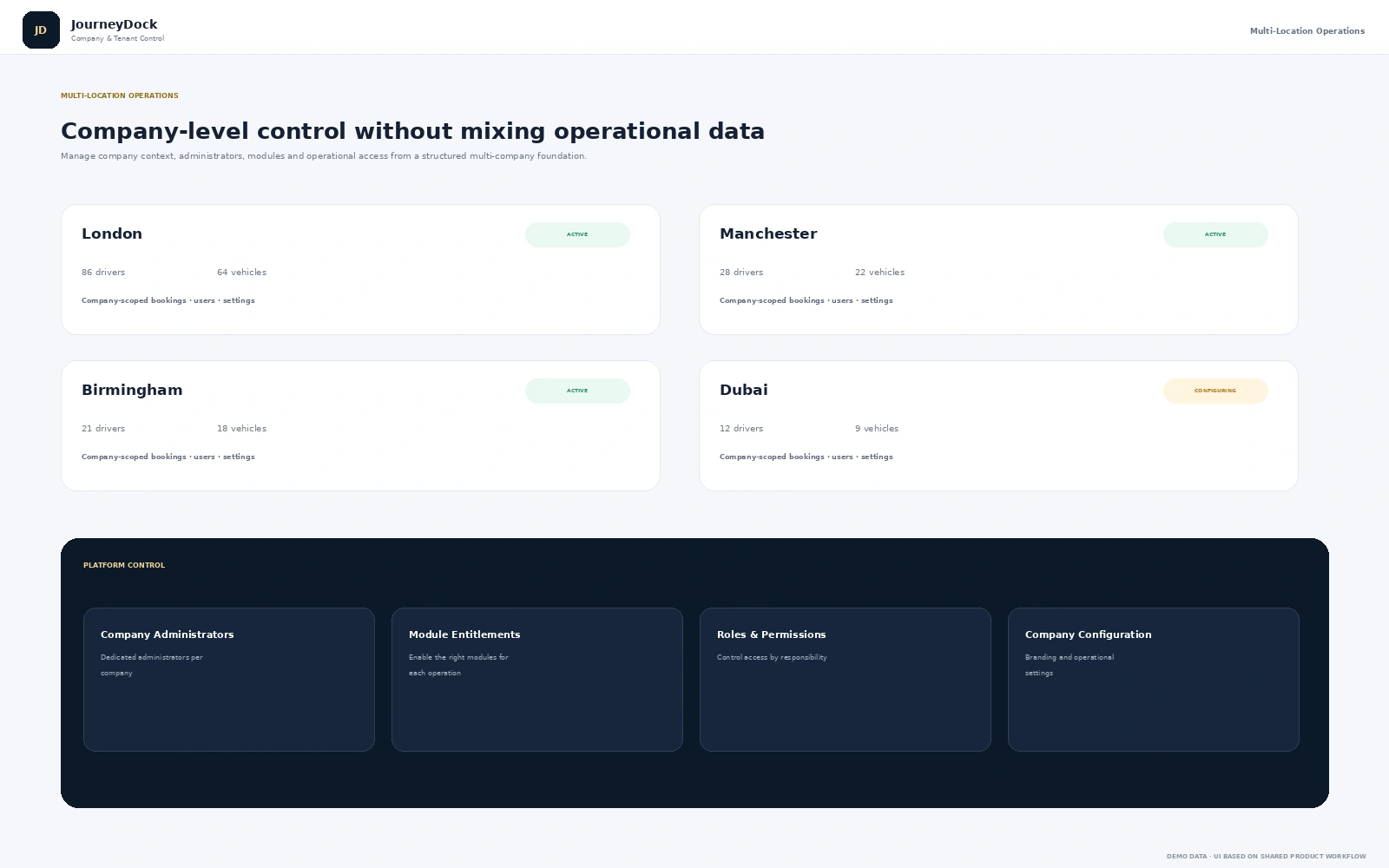Select "9 vehicles" in Dubai card

click(x=877, y=429)
